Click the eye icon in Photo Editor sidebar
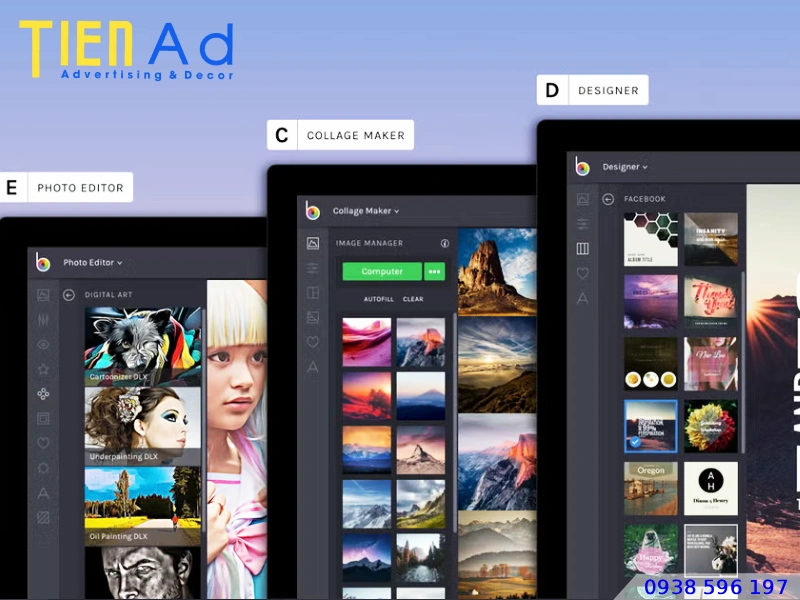The image size is (800, 600). tap(43, 345)
